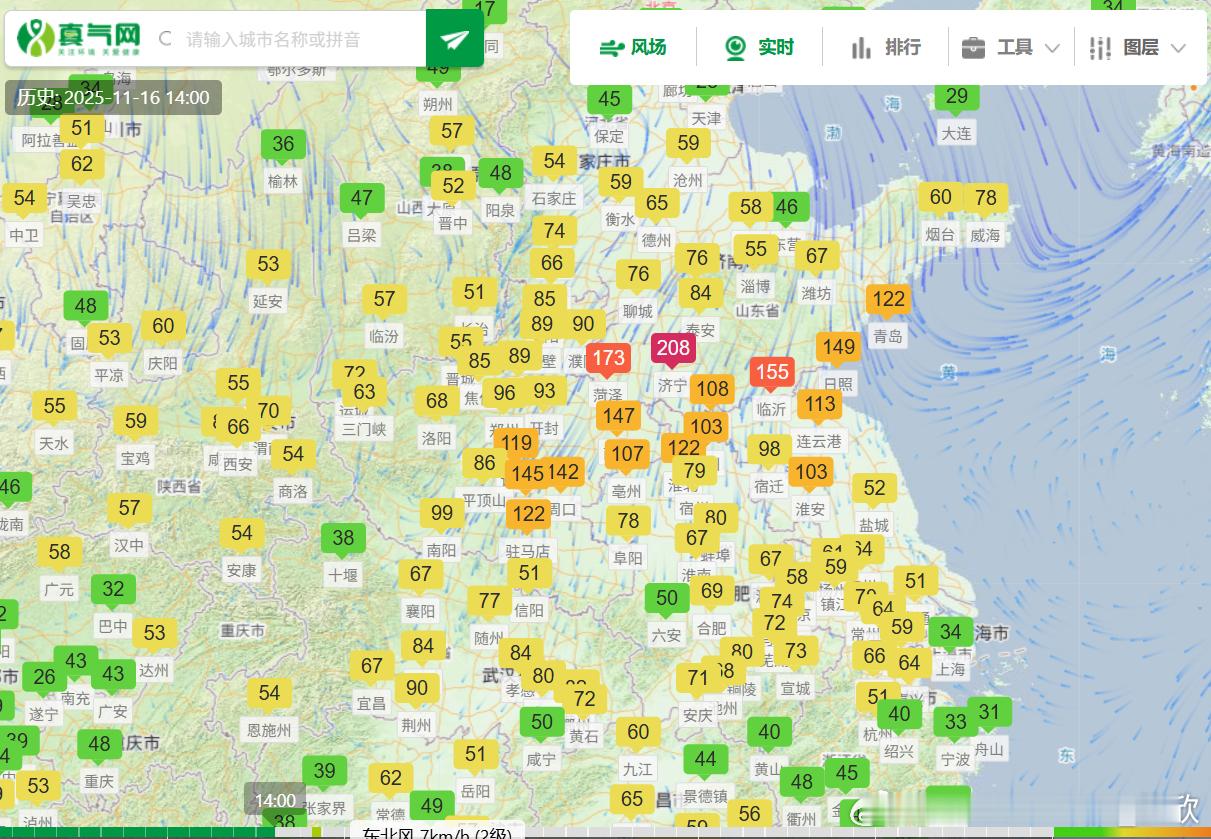Select the 恩施州 AQI 54 marker
The width and height of the screenshot is (1211, 839).
[x=269, y=695]
